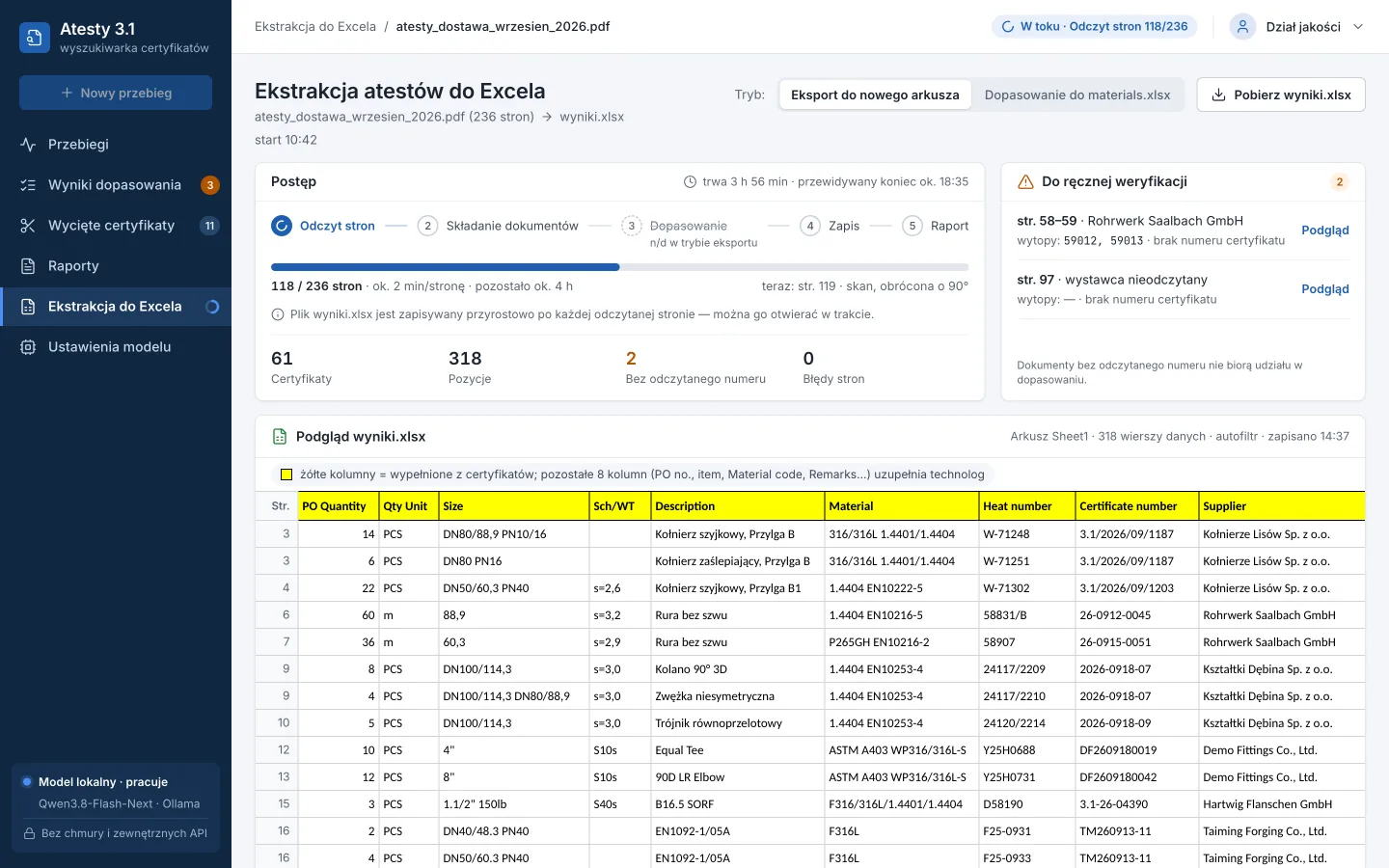
Task: Click the Certificate number column header
Action: tap(1136, 506)
